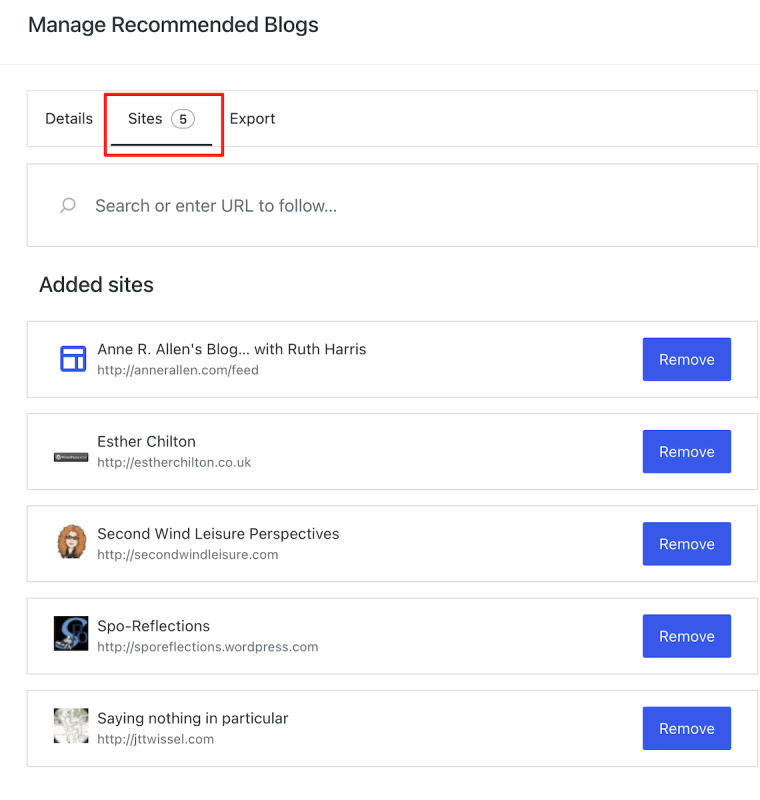
Task: Click the Saying nothing in particular favicon
Action: [x=71, y=726]
